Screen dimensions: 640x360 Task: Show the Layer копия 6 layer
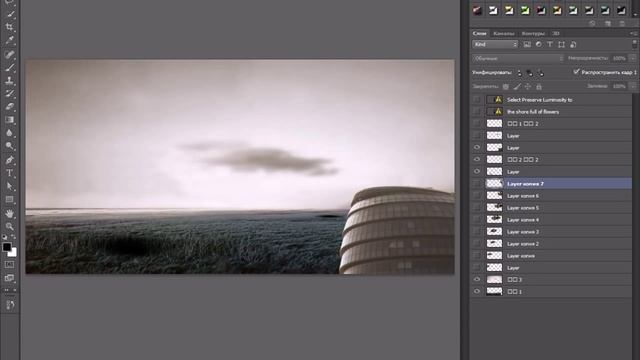pyautogui.click(x=477, y=196)
